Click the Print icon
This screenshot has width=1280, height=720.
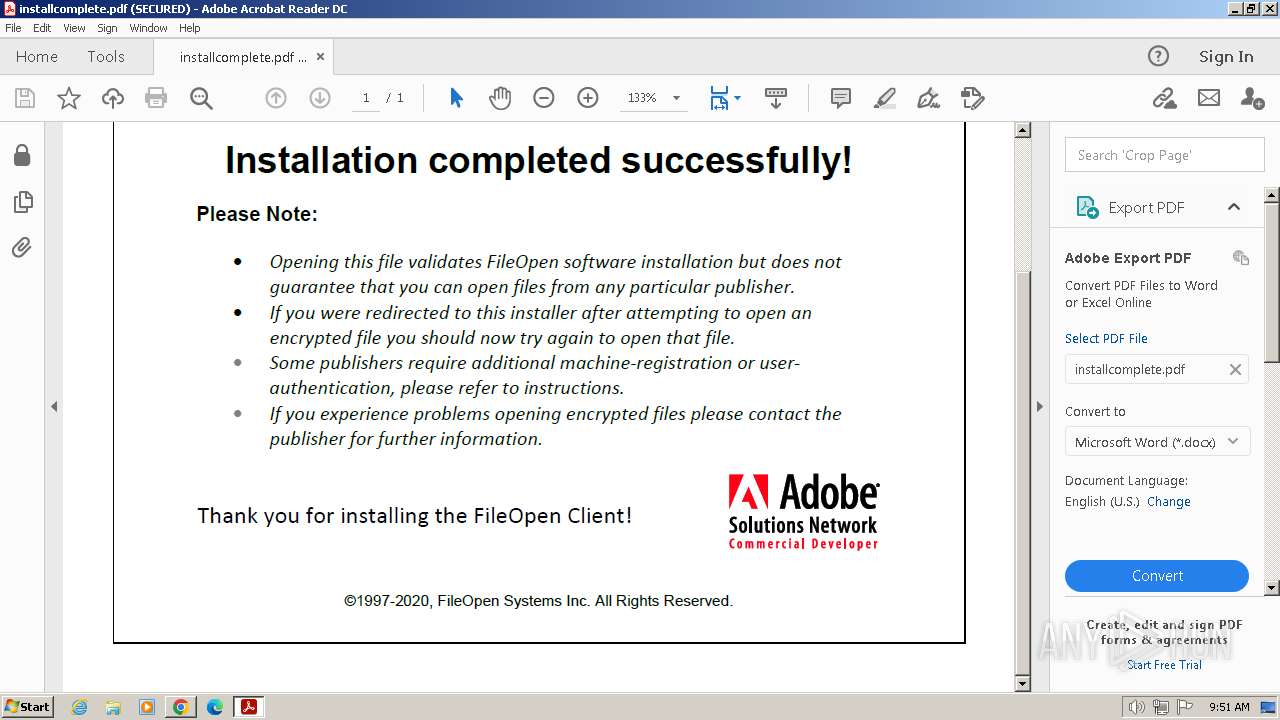pyautogui.click(x=156, y=98)
